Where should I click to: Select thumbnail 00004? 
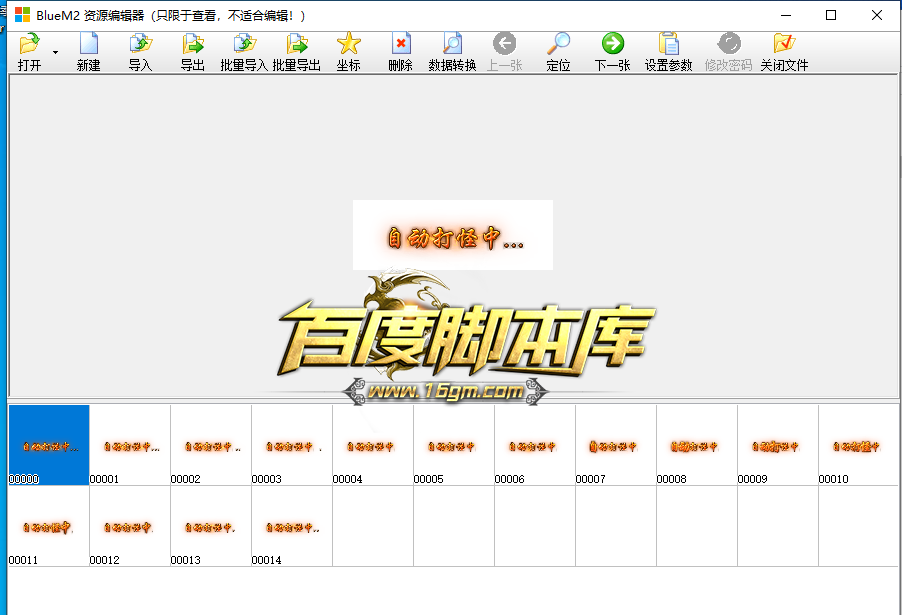tap(373, 445)
